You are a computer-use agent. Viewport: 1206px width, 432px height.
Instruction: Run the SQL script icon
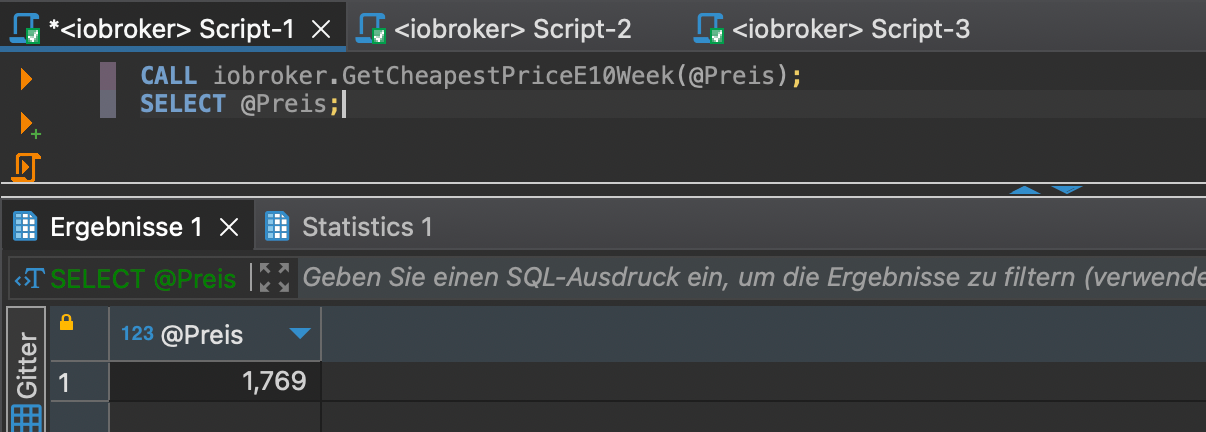[x=26, y=166]
